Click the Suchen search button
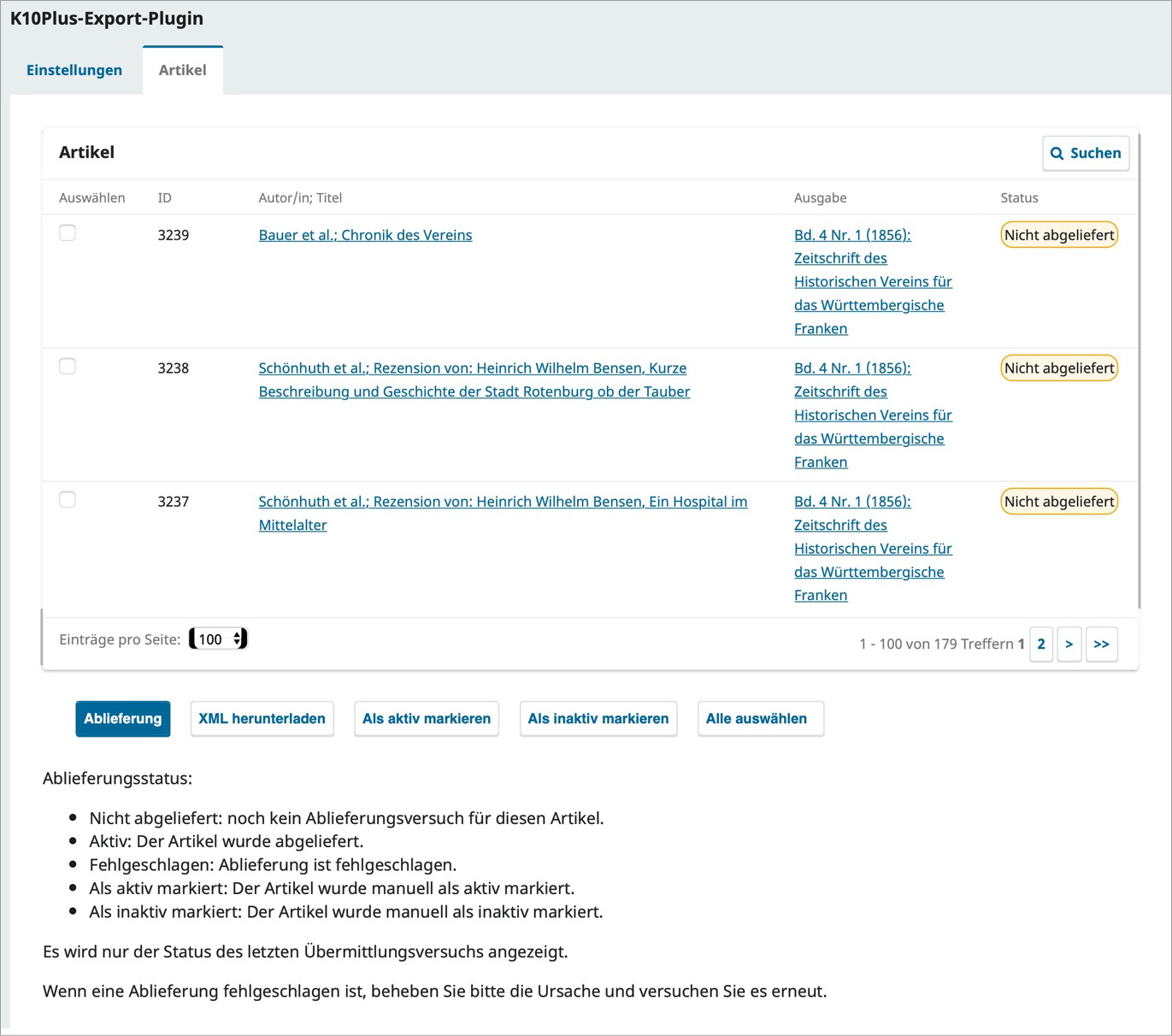The image size is (1172, 1036). pyautogui.click(x=1086, y=153)
